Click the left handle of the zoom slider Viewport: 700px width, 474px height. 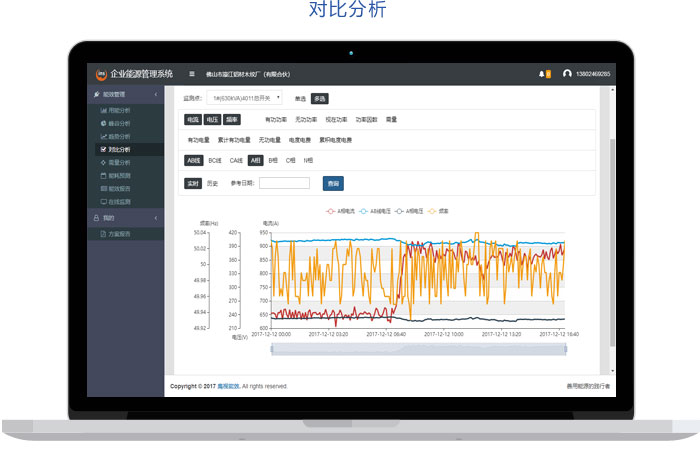[271, 349]
